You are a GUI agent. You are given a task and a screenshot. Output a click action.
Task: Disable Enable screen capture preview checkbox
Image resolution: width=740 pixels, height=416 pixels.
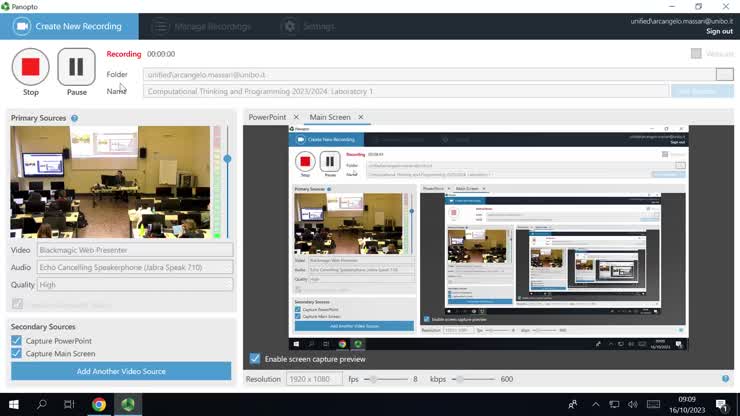[x=255, y=359]
